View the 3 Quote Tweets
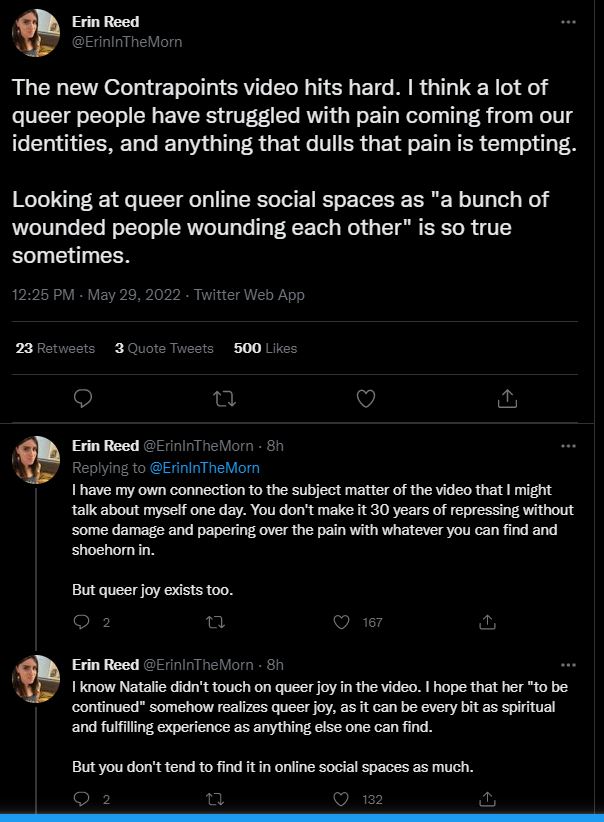604x822 pixels. coord(164,348)
